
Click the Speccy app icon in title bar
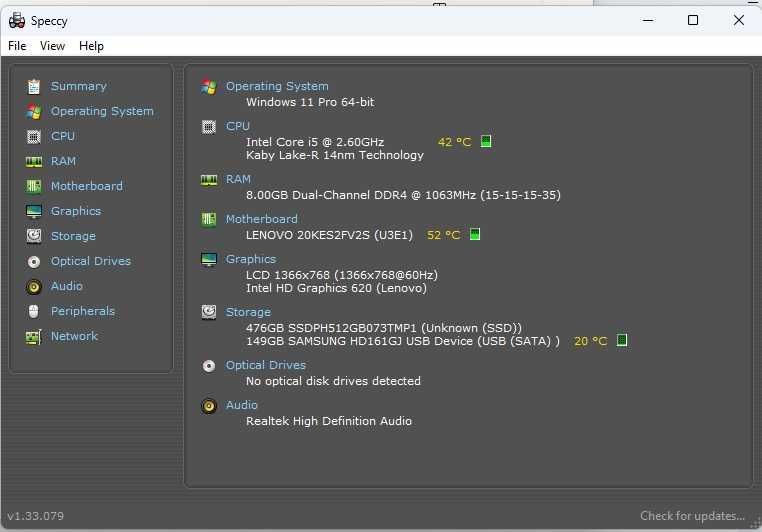pos(17,20)
